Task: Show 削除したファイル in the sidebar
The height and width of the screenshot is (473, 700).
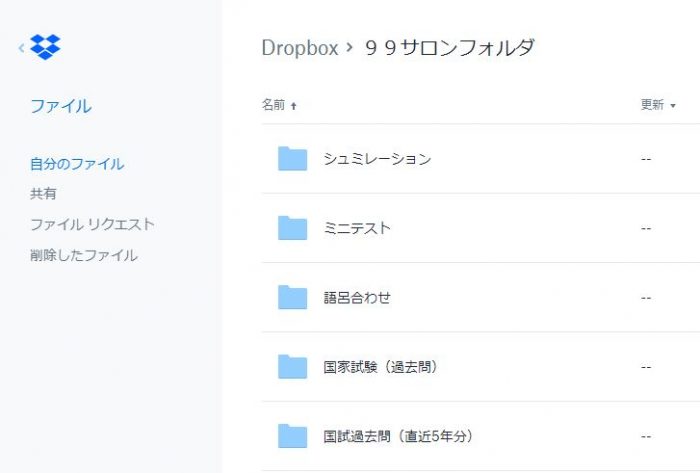Action: [84, 255]
